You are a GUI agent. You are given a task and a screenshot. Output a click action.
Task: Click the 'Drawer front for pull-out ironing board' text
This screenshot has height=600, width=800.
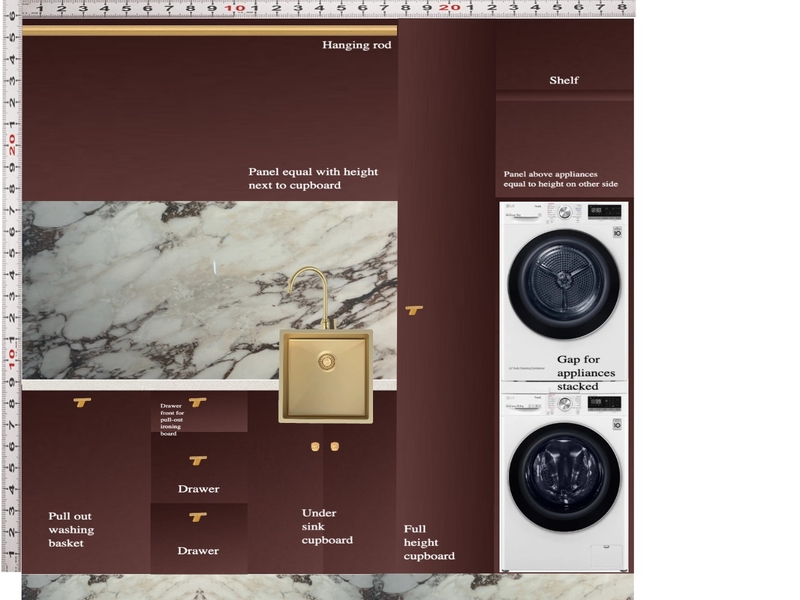[x=172, y=419]
